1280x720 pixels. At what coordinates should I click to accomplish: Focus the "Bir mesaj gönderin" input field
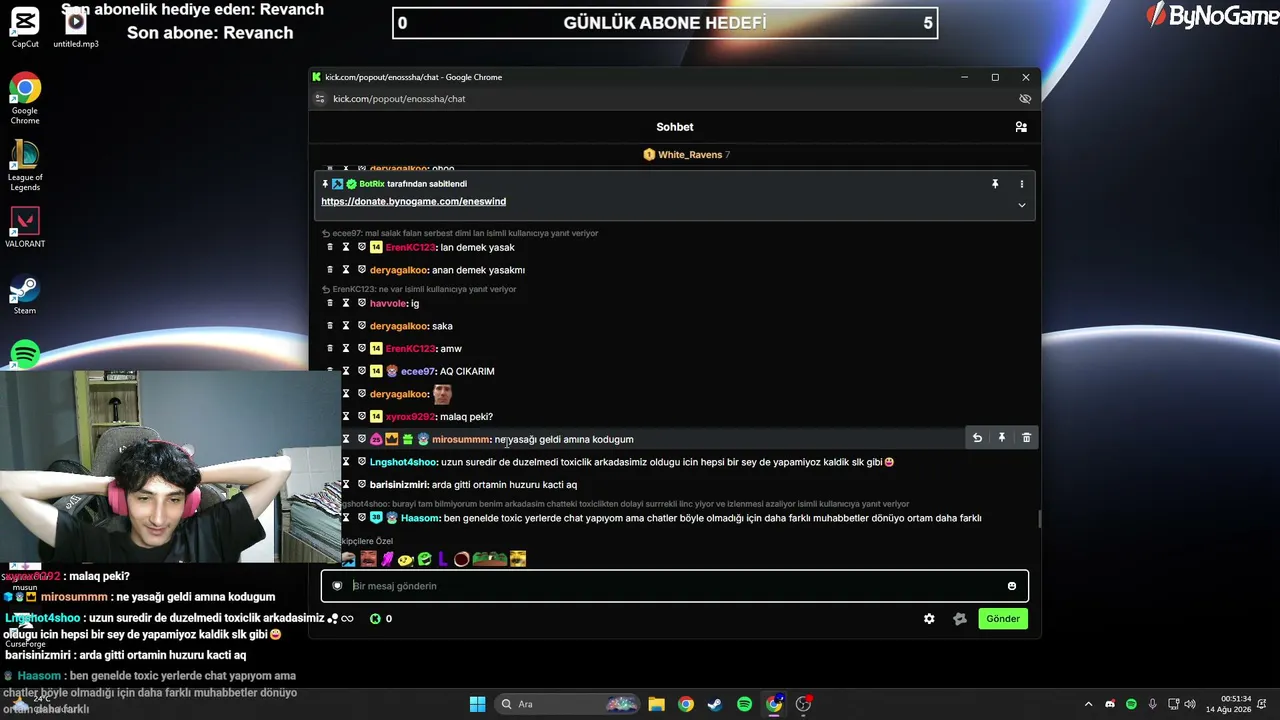[675, 586]
